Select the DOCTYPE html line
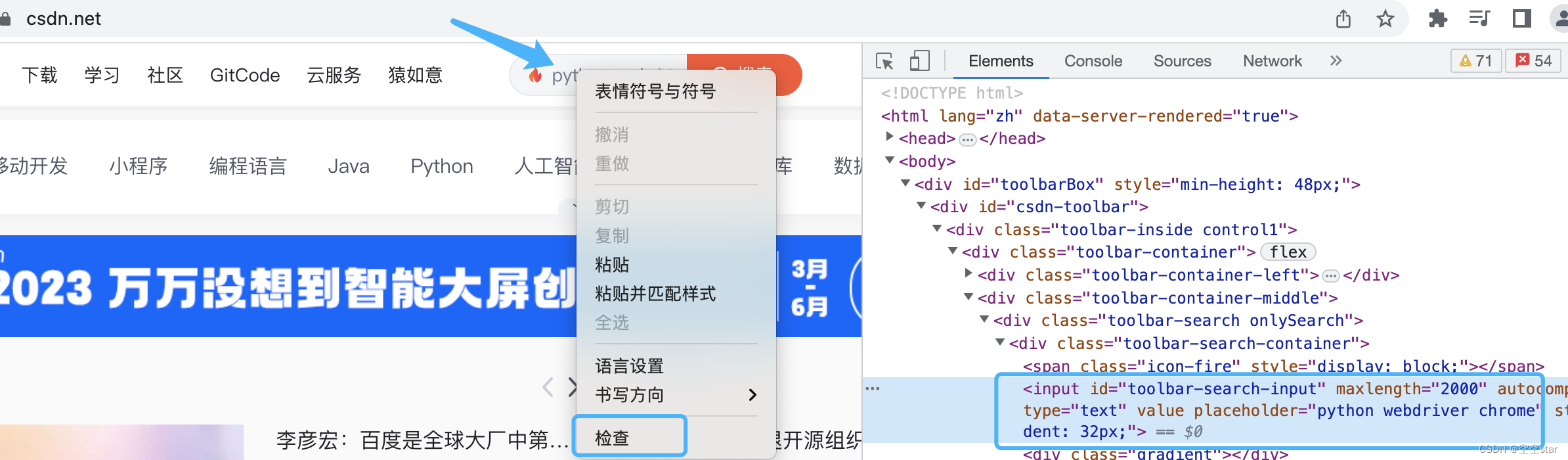Viewport: 1568px width, 460px height. click(952, 93)
